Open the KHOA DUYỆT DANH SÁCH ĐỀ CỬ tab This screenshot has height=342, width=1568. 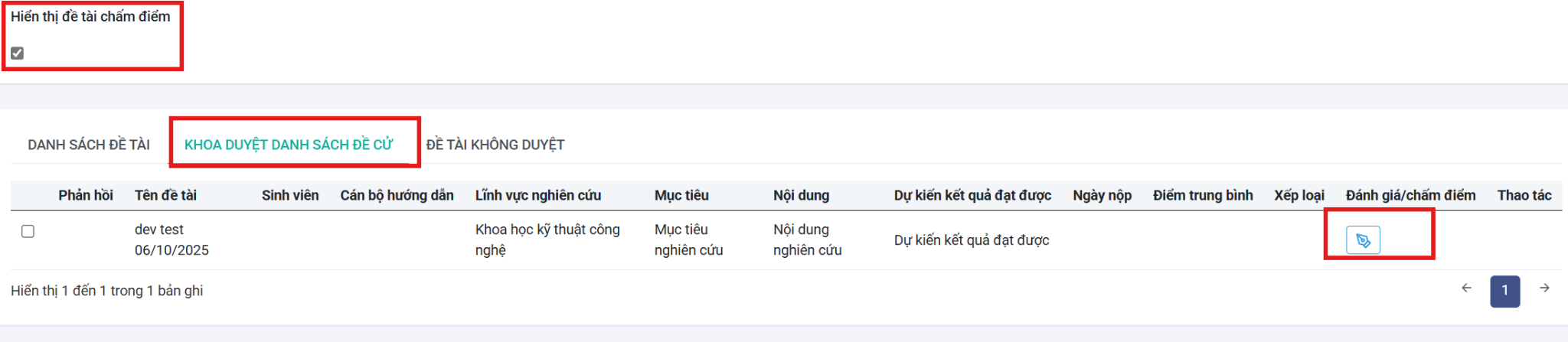289,145
